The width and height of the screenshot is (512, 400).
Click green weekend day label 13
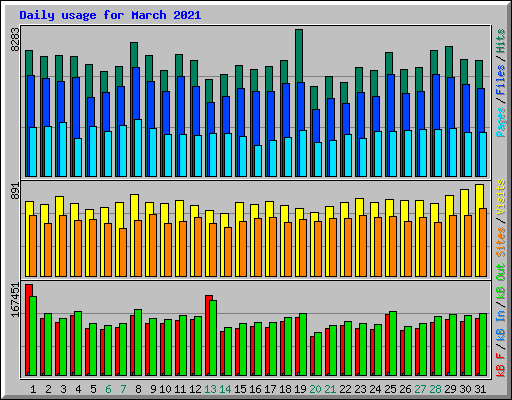pos(210,389)
